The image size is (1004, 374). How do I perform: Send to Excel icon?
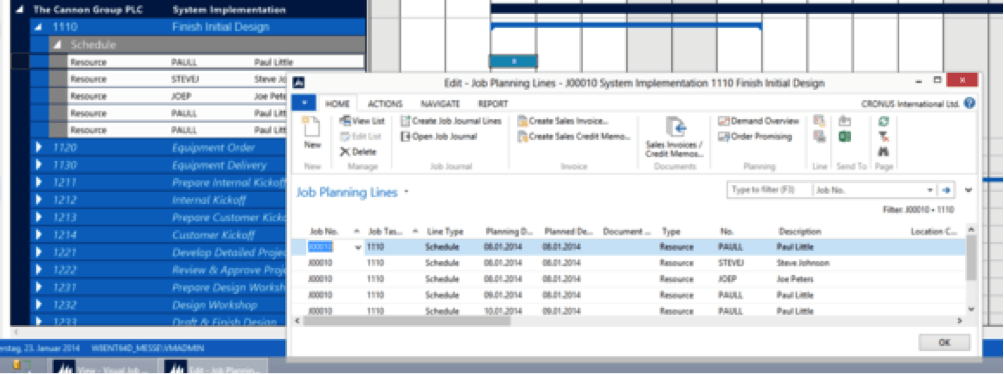845,136
